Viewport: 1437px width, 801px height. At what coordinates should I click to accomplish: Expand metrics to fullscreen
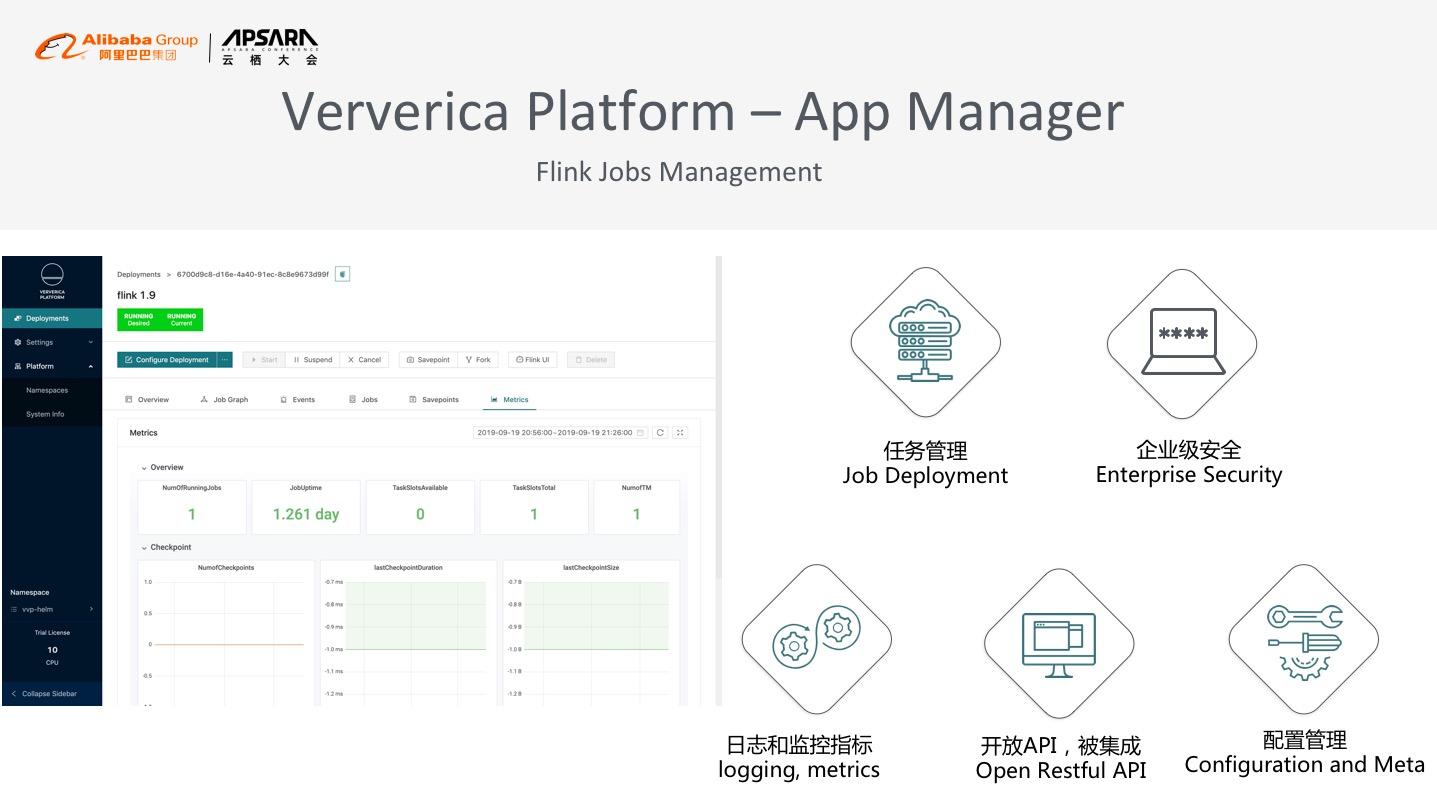[680, 433]
